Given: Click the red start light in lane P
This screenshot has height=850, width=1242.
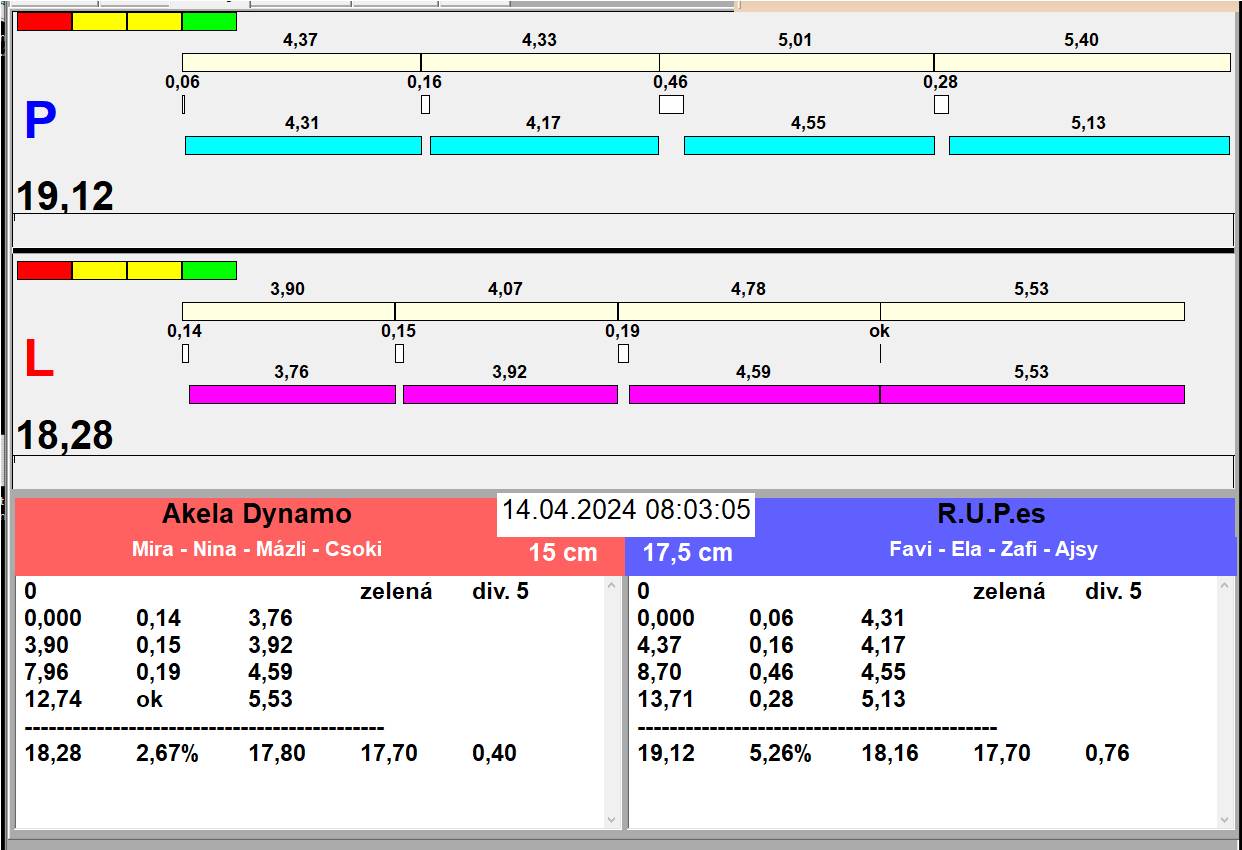Looking at the screenshot, I should 45,21.
